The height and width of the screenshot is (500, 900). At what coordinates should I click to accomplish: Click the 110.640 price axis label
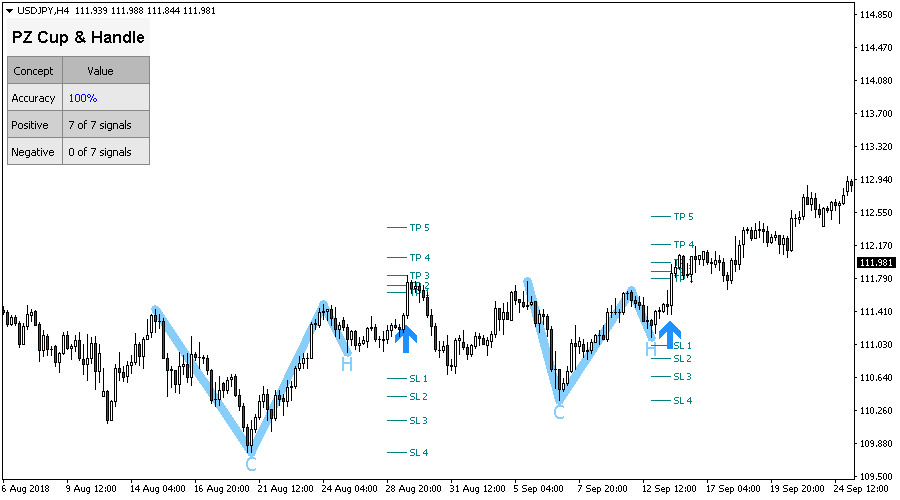[876, 378]
